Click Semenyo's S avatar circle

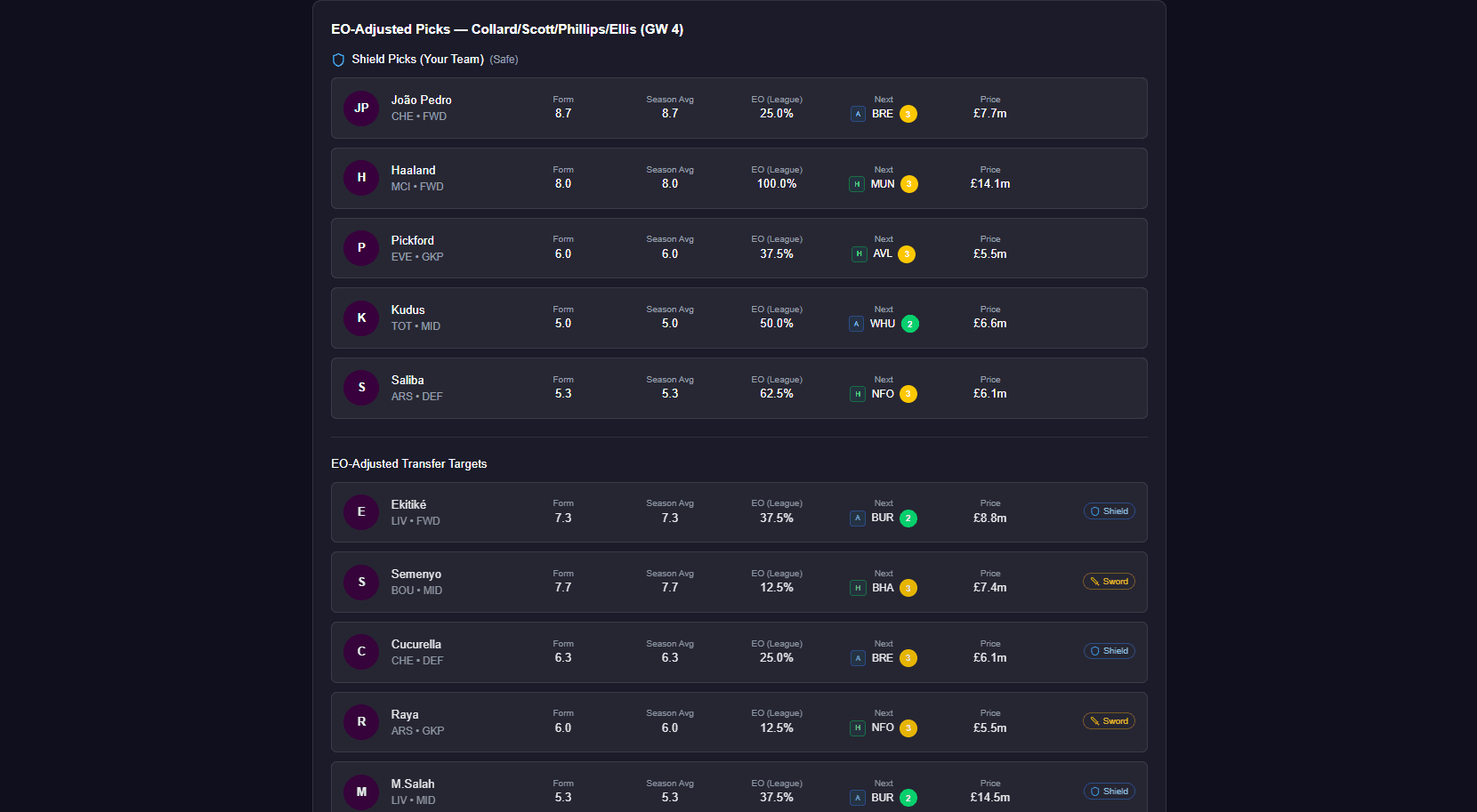coord(361,583)
